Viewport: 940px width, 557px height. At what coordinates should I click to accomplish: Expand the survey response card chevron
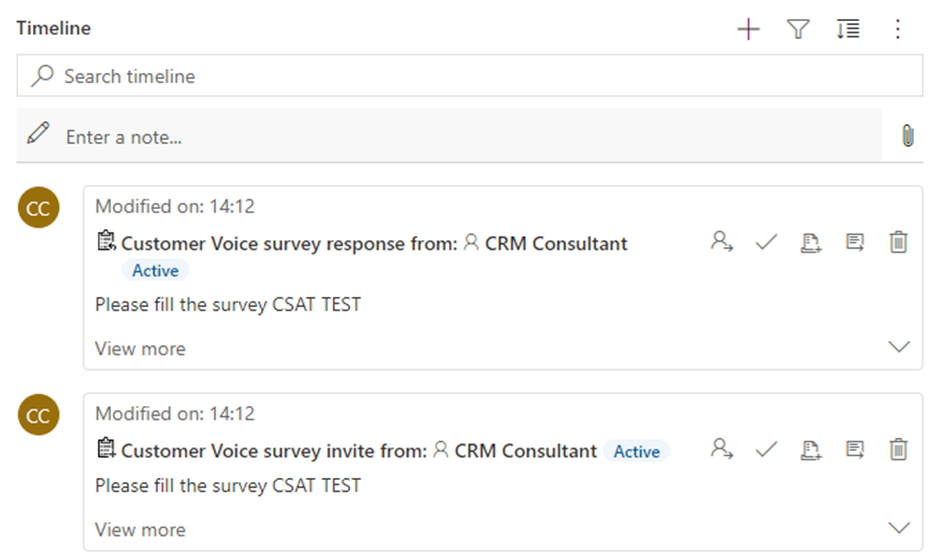(x=899, y=347)
